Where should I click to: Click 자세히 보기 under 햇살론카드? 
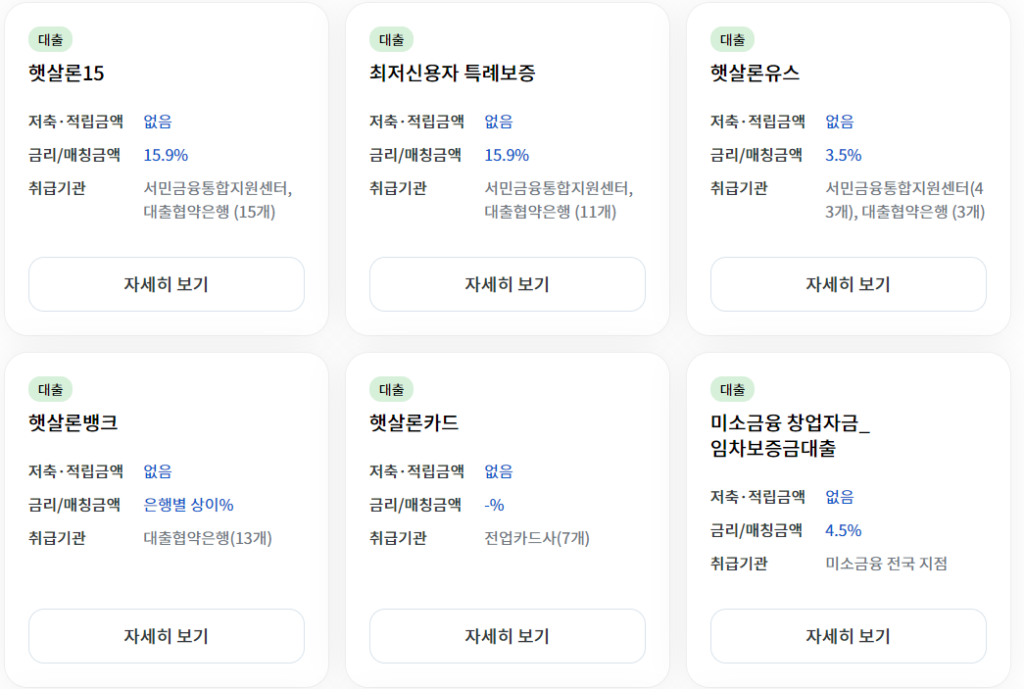(507, 636)
